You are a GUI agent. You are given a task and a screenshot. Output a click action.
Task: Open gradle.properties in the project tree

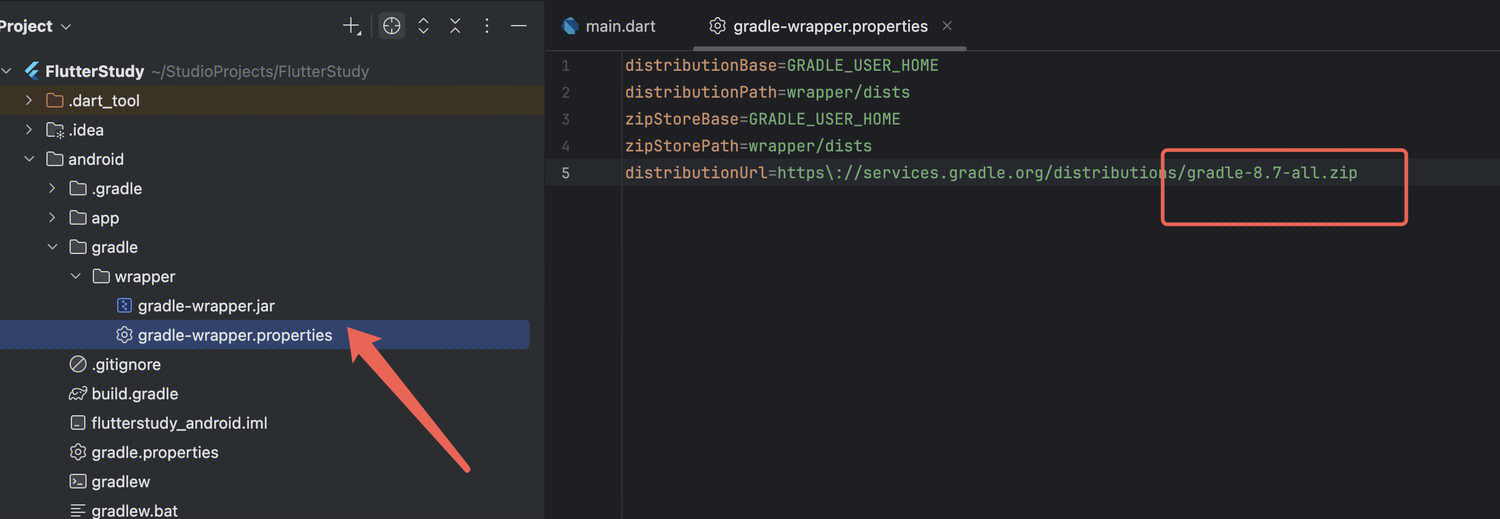pos(154,452)
